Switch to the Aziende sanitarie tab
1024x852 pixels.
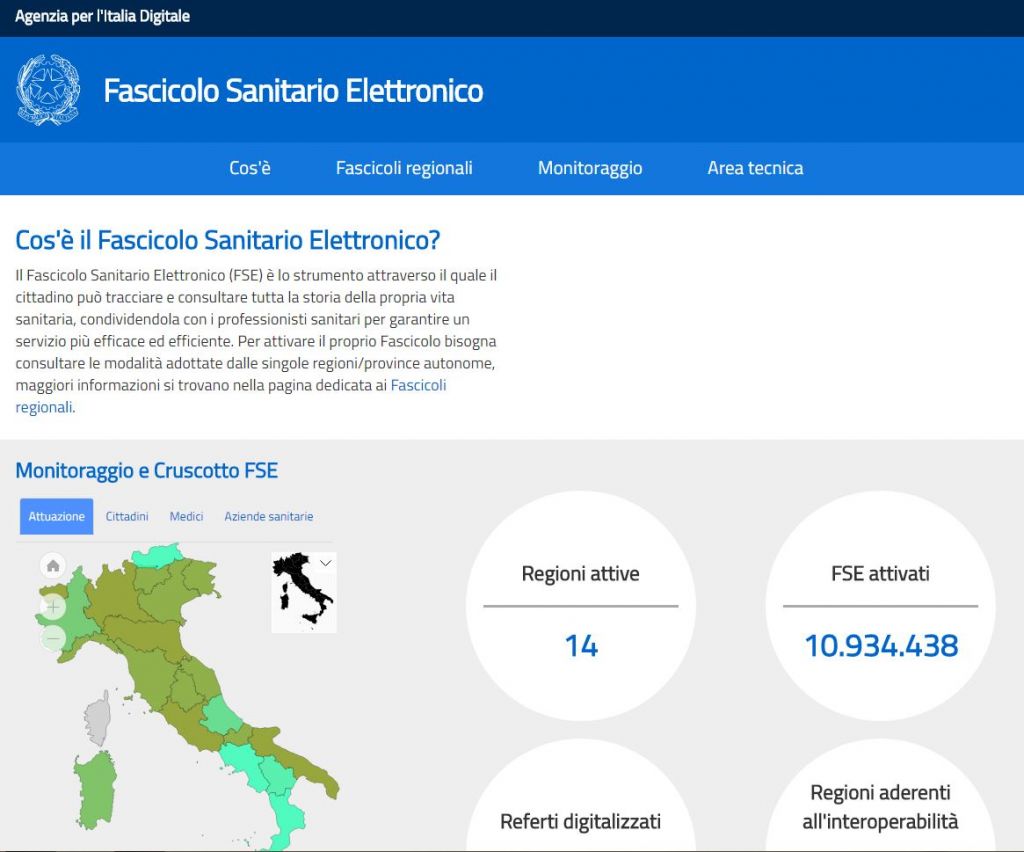coord(268,516)
